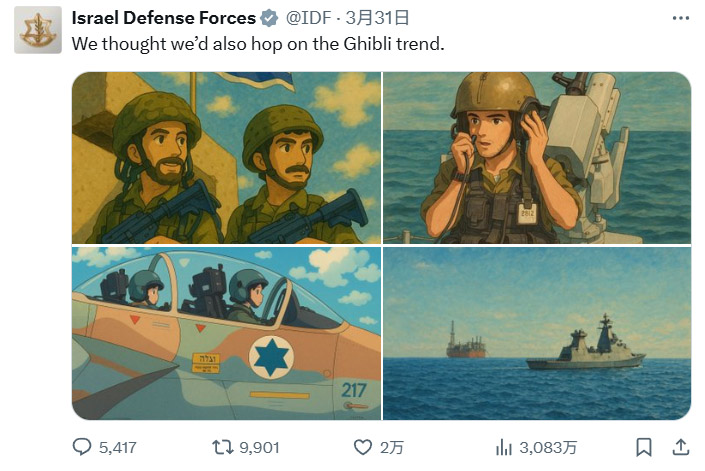705x471 pixels.
Task: Click the verified checkmark badge
Action: (268, 19)
